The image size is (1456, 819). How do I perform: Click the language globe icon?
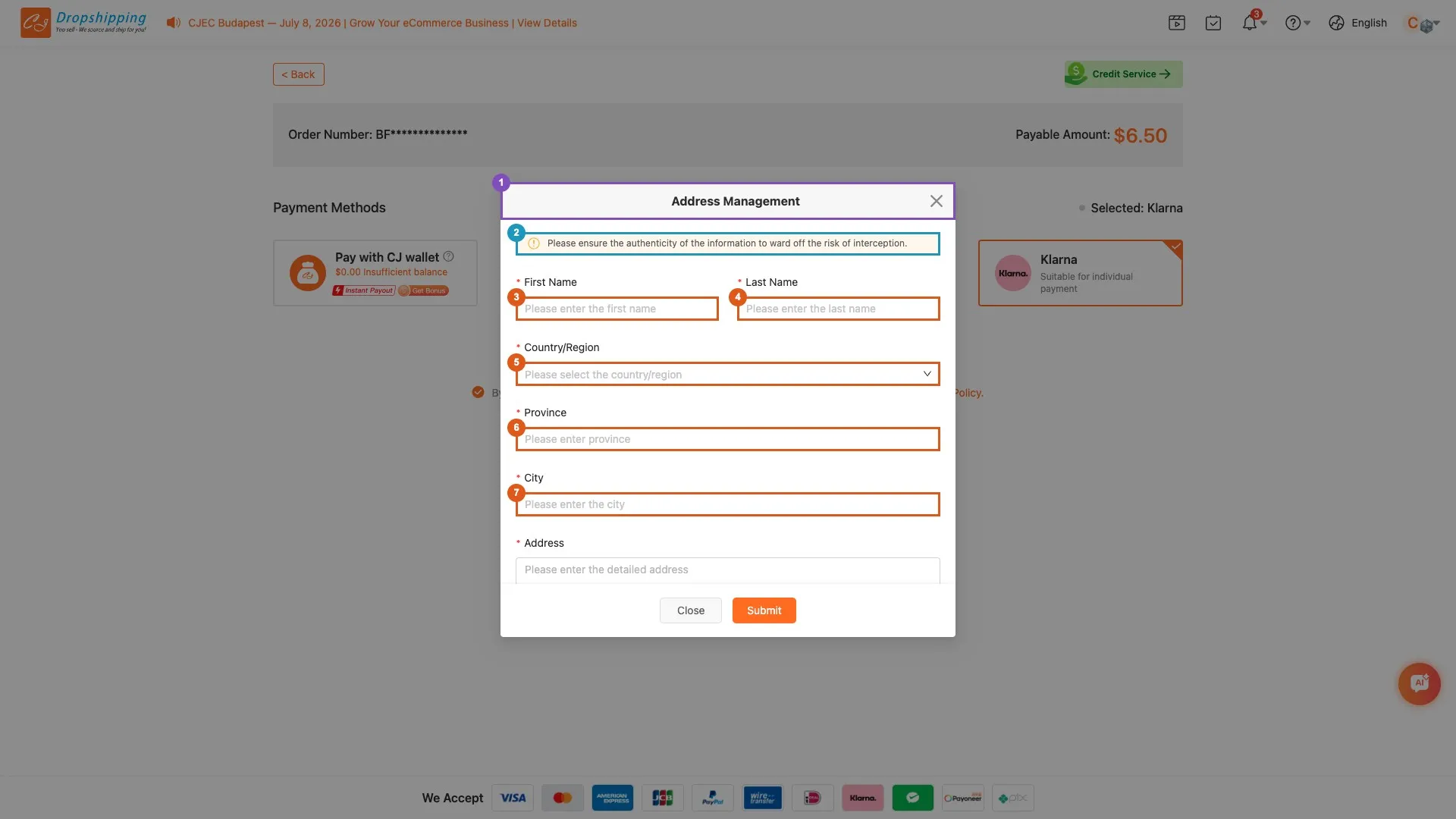(x=1336, y=23)
